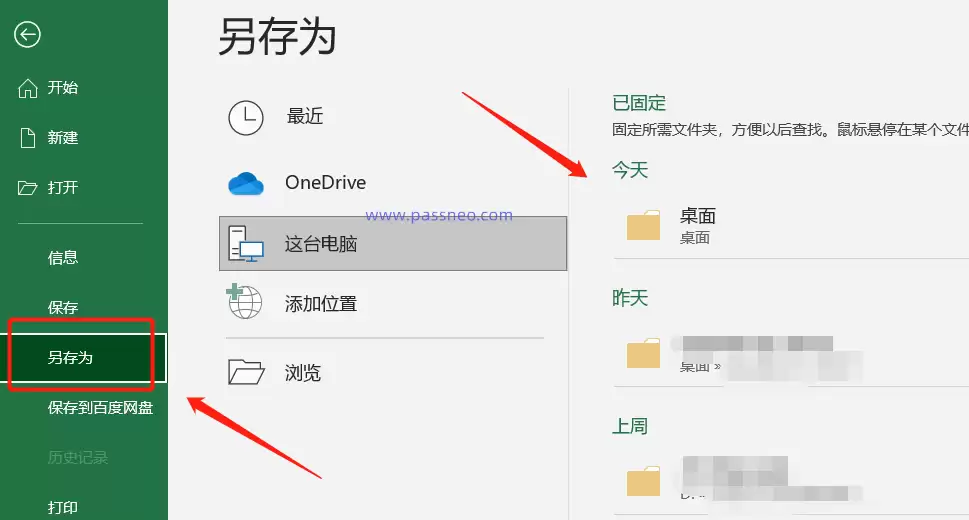Click the folder icon under 昨天
Viewport: 969px width, 520px height.
pyautogui.click(x=643, y=353)
